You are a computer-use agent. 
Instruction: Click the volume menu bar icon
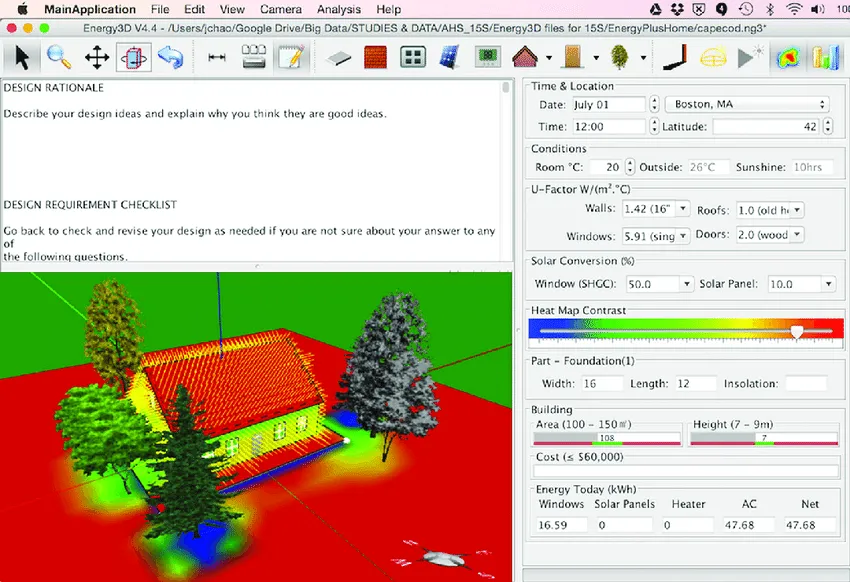pos(817,9)
